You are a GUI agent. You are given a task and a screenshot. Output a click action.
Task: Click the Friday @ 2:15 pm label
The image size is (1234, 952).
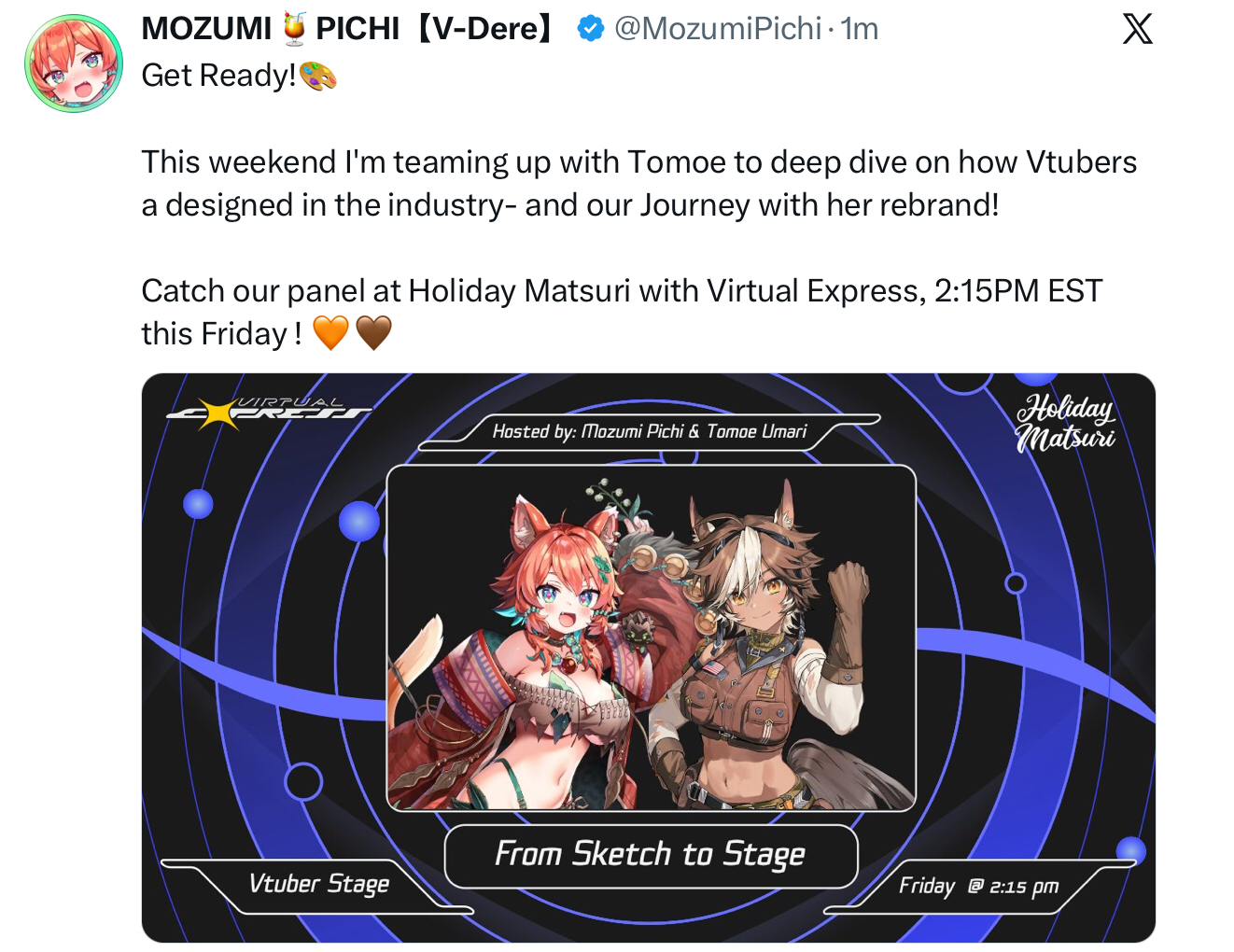coord(978,886)
